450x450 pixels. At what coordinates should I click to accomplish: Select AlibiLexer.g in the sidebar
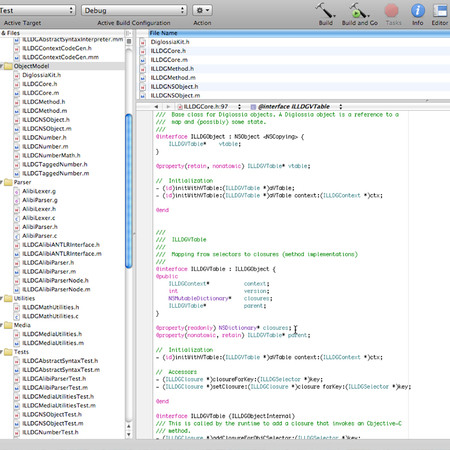pyautogui.click(x=39, y=191)
